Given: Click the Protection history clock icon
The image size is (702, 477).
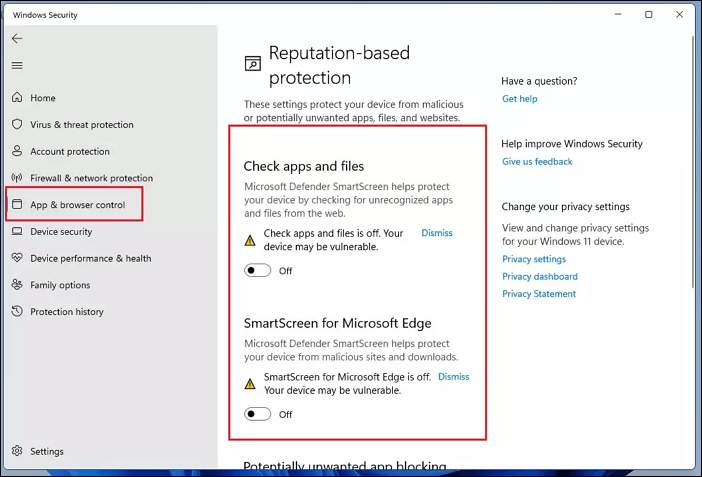Looking at the screenshot, I should (x=17, y=311).
